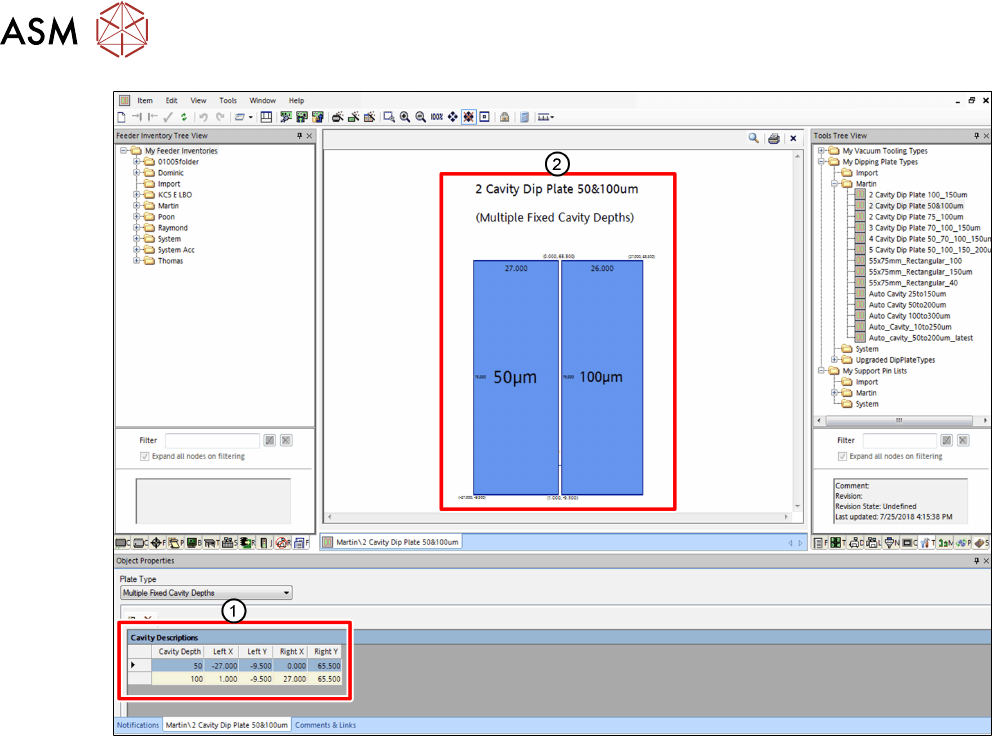Pin the Feeder Inventory Tree View panel
This screenshot has width=992, height=736.
pos(299,135)
